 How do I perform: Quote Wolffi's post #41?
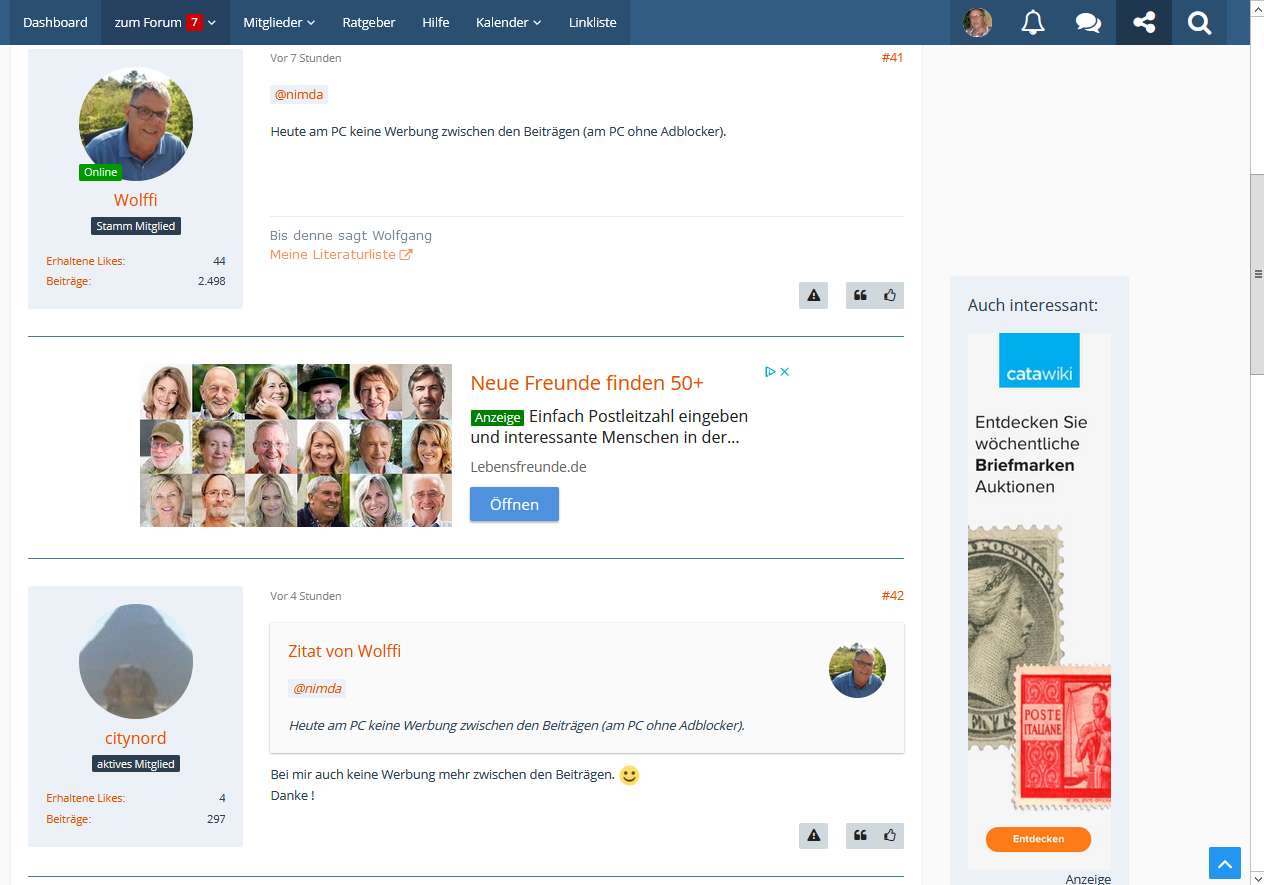click(860, 295)
